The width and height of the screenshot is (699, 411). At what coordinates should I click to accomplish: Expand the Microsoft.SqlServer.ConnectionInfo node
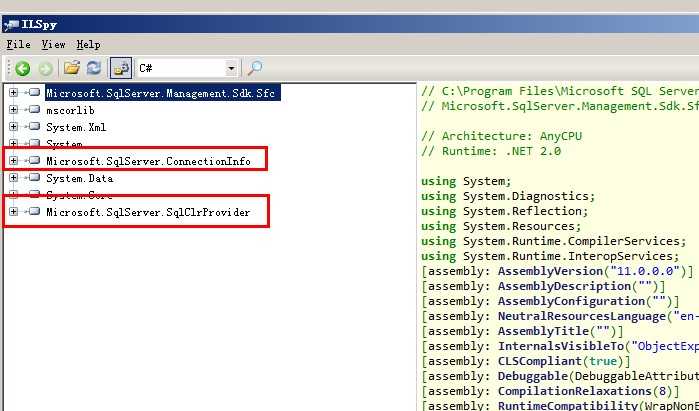(x=13, y=160)
